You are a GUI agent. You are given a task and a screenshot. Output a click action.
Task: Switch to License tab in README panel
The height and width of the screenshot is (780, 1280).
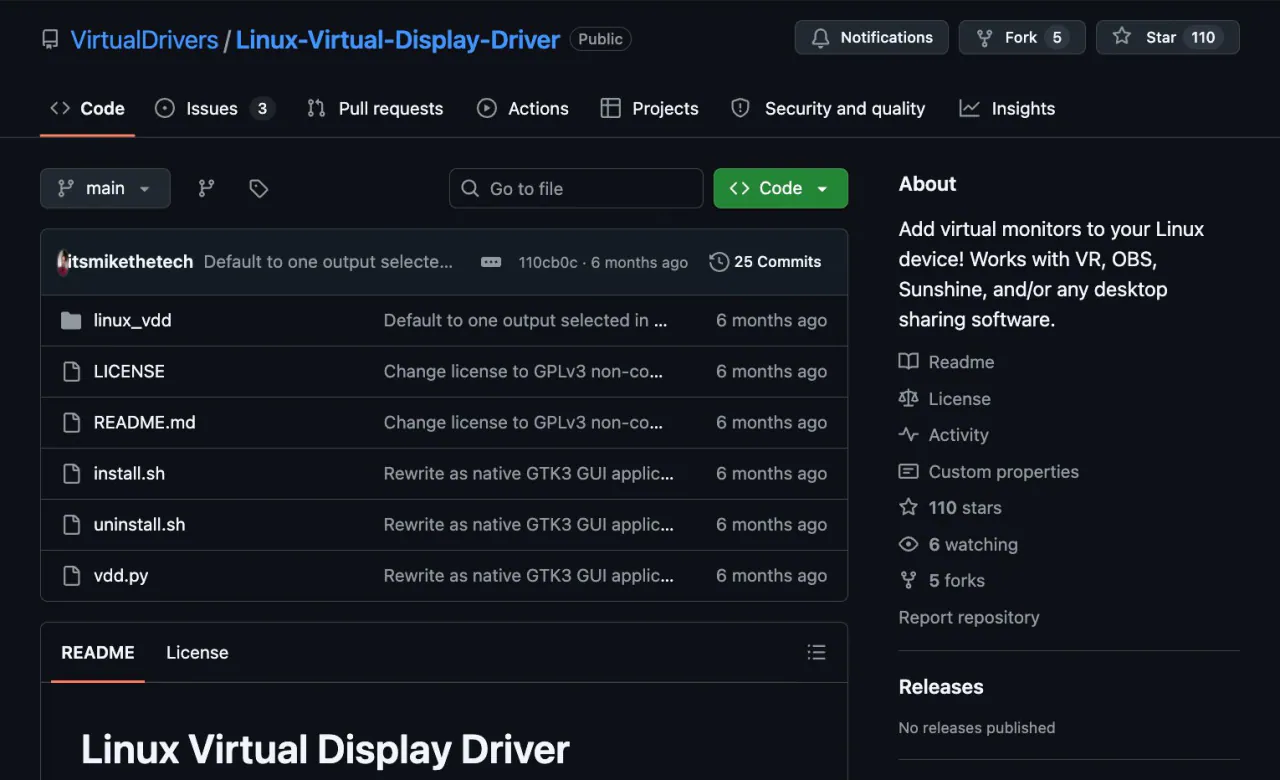pyautogui.click(x=197, y=652)
